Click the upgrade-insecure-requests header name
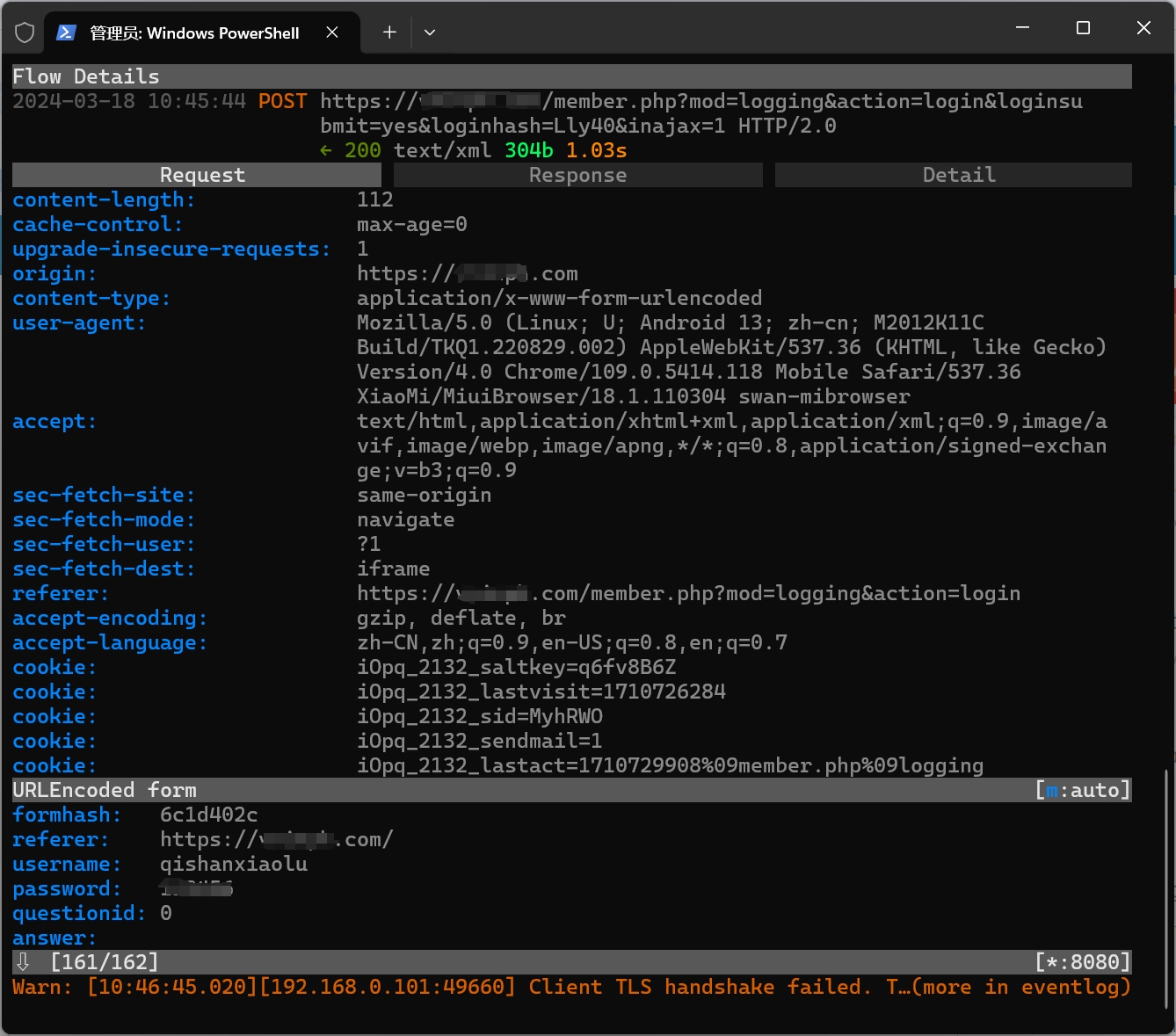Screen dimensions: 1176x1036 point(171,249)
